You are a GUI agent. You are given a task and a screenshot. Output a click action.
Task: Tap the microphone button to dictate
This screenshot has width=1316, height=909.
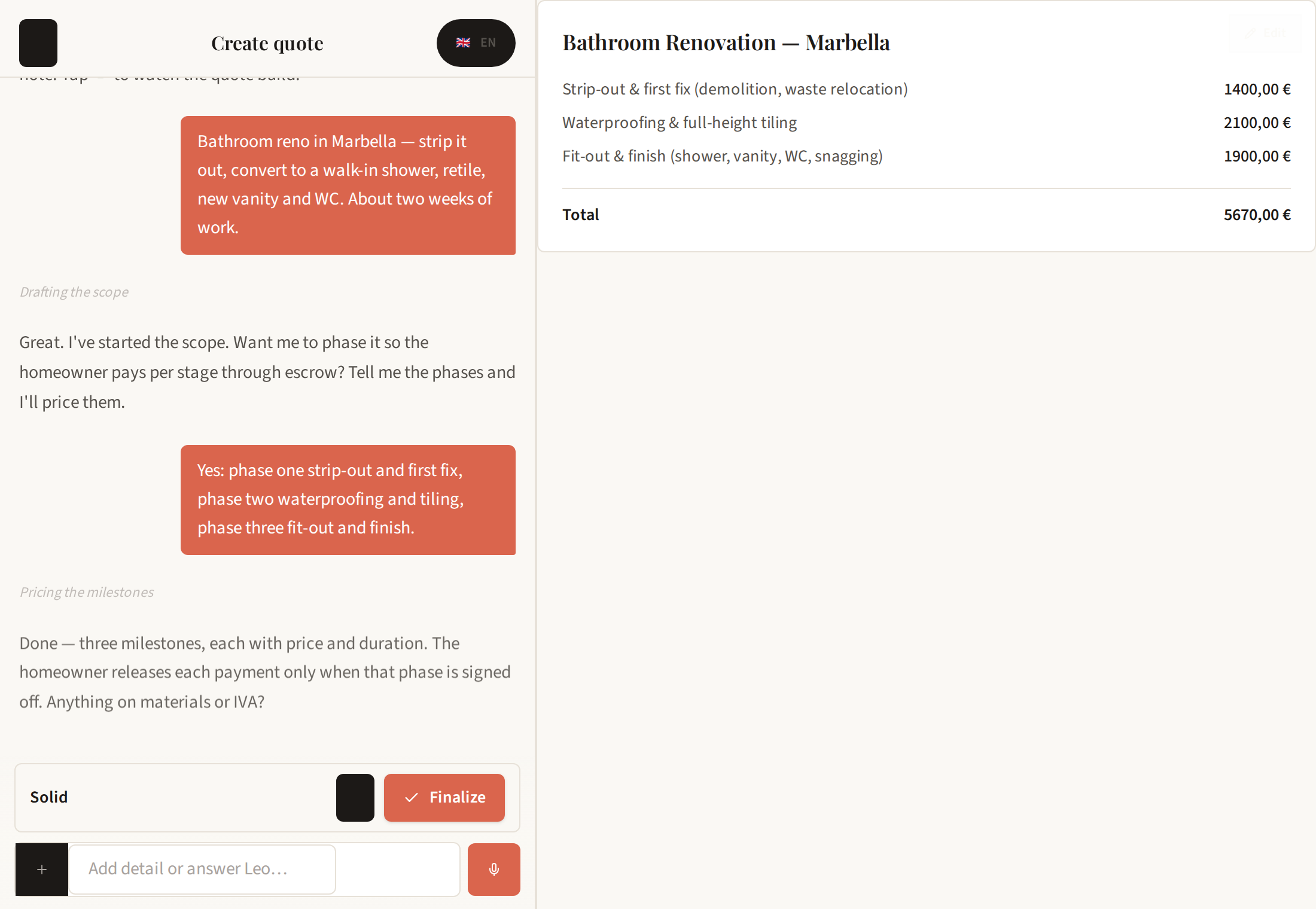pos(493,869)
